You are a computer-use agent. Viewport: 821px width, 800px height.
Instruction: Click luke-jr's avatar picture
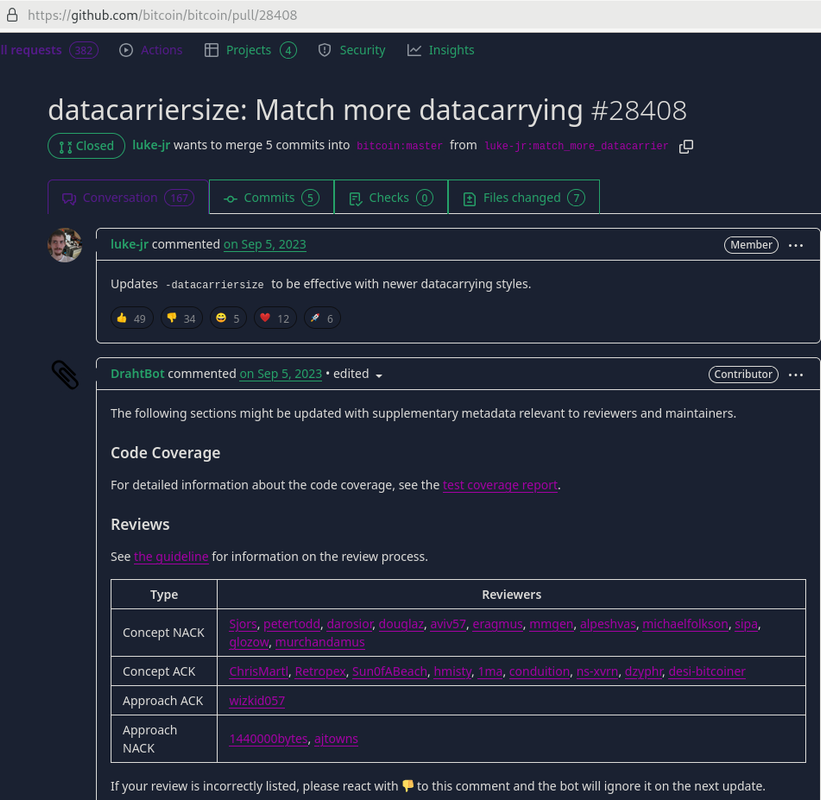(x=65, y=245)
